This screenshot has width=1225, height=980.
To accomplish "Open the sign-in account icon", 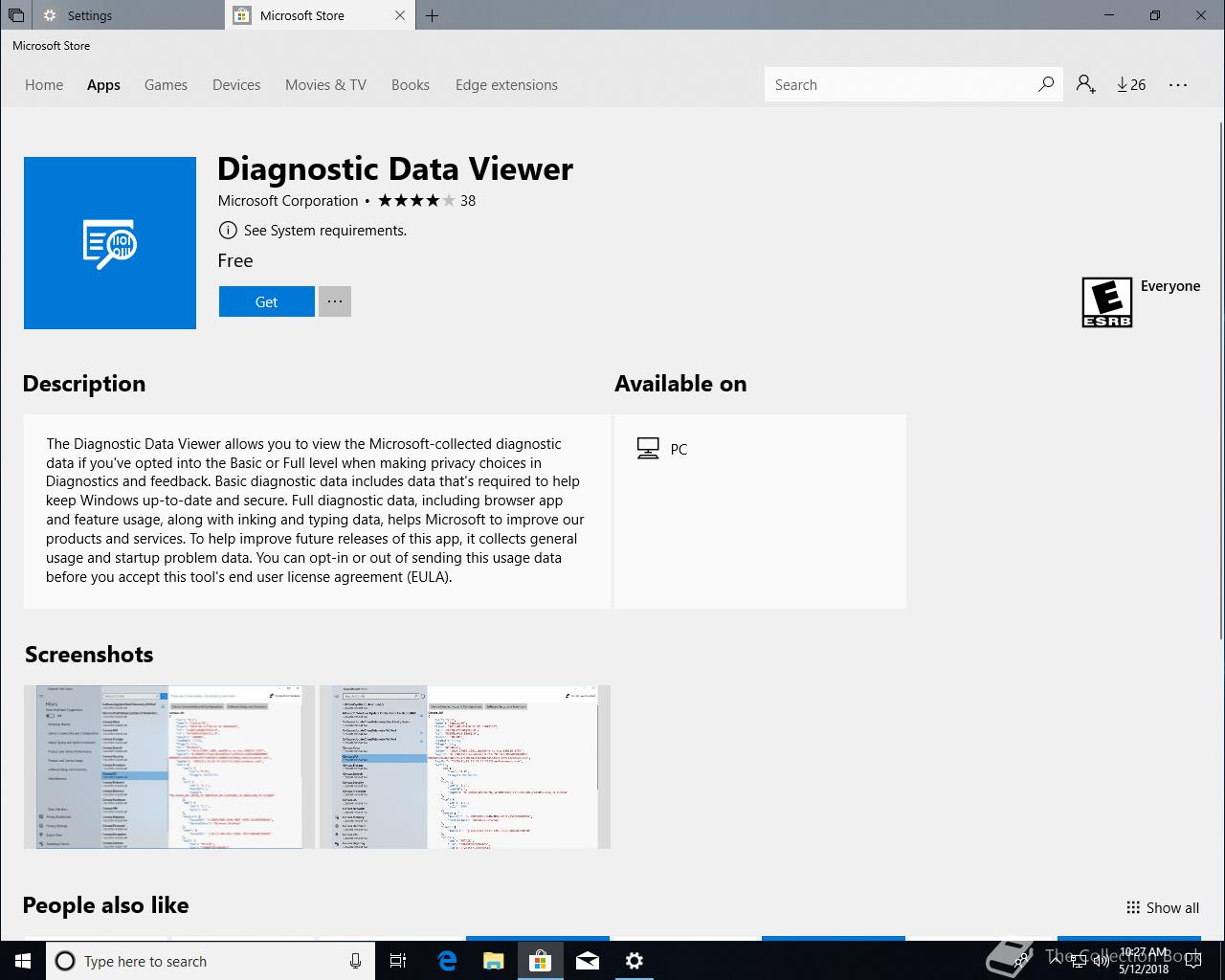I will coord(1085,84).
